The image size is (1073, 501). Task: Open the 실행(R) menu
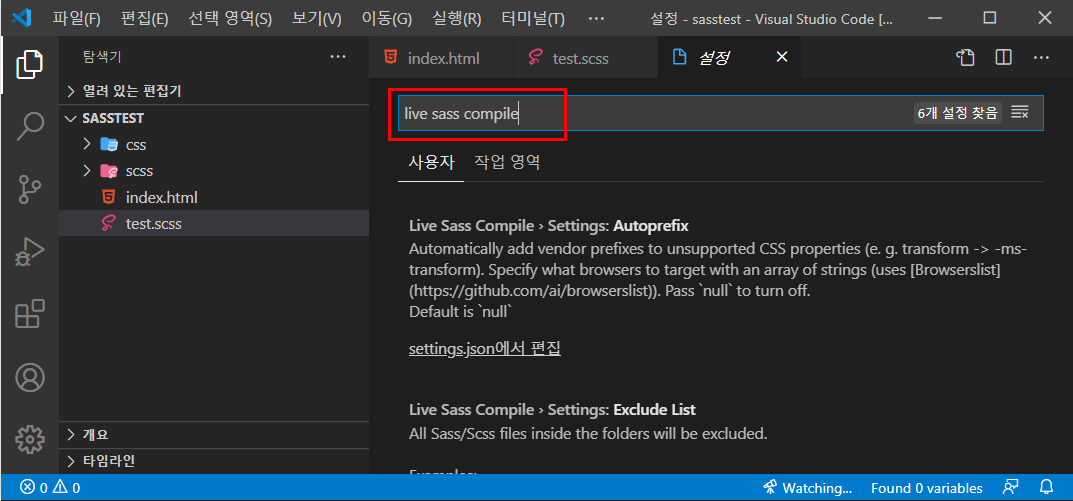coord(457,18)
